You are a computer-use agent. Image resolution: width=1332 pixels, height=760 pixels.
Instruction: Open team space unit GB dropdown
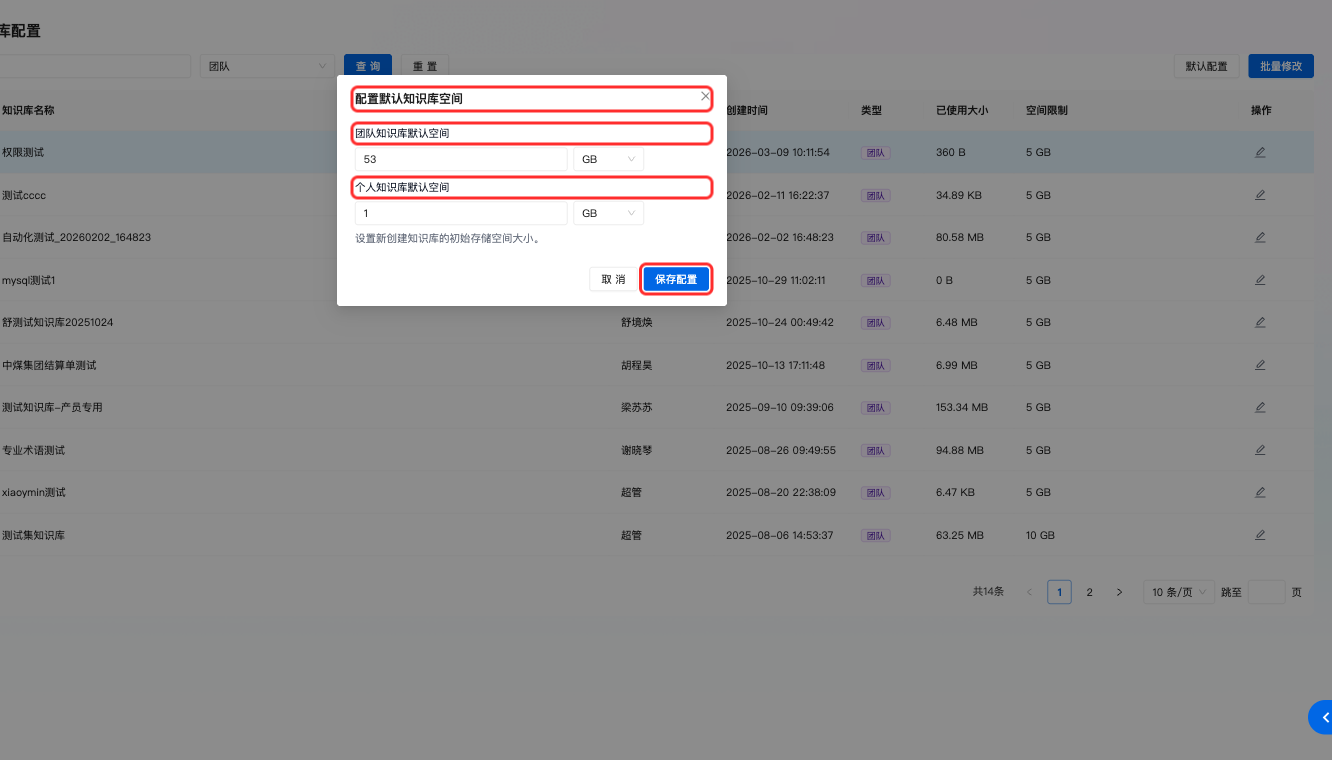click(608, 159)
